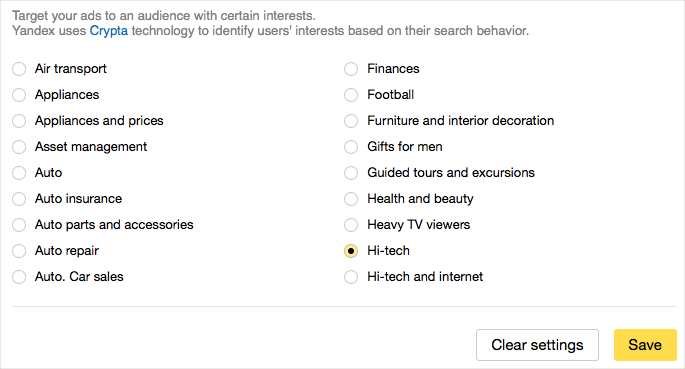Select the Air transport radio option
Viewport: 685px width, 369px height.
19,69
